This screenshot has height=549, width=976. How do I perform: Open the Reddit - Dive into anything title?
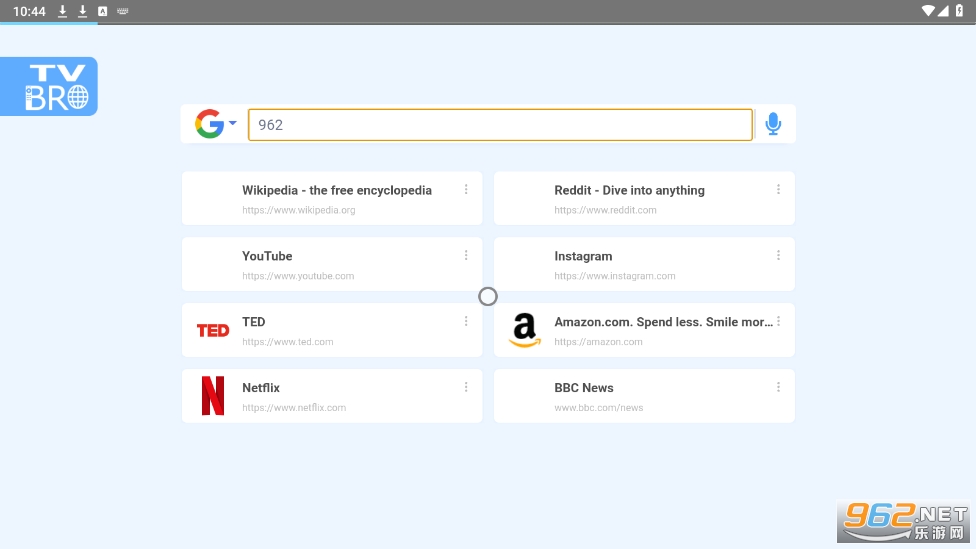tap(629, 190)
